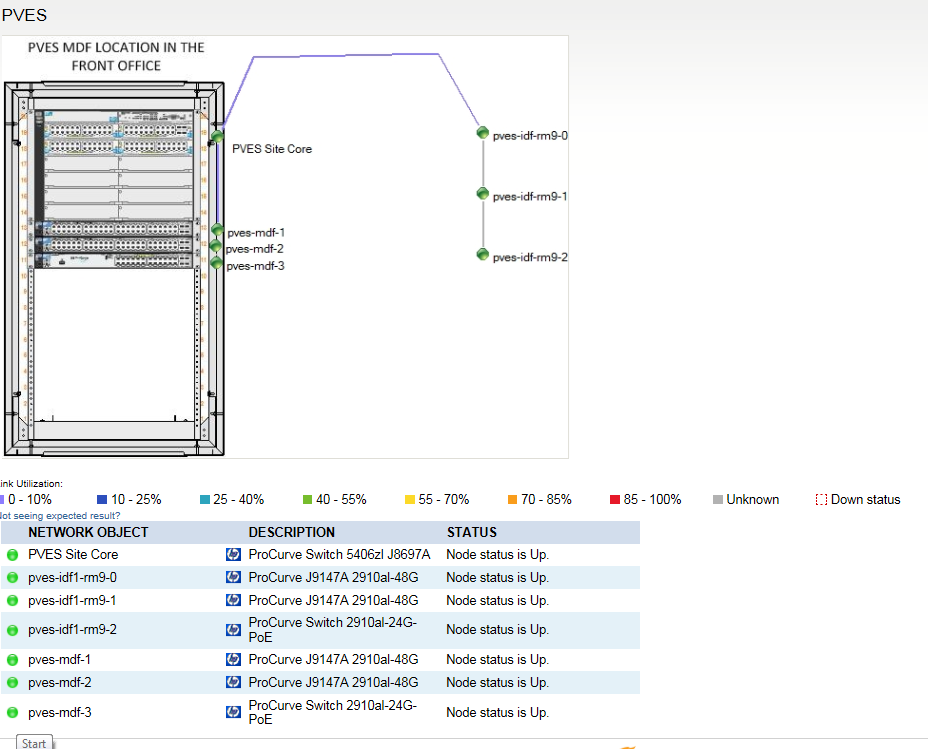Click the Start button at the bottom

coord(34,742)
